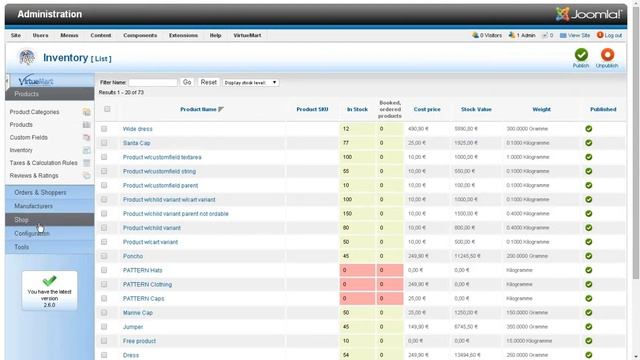Expand the Tools sidebar section
The height and width of the screenshot is (360, 640).
coord(50,247)
